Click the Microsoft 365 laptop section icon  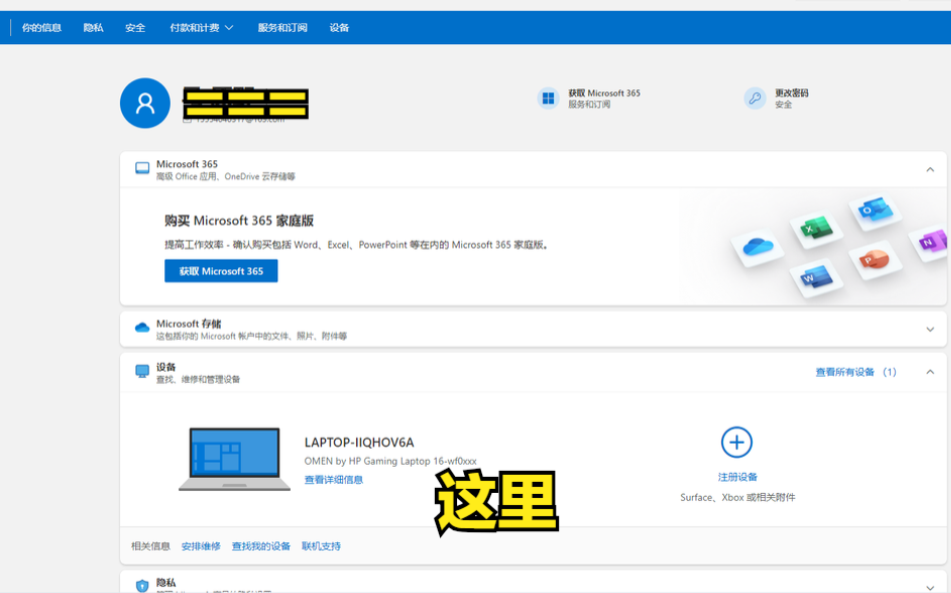coord(142,169)
